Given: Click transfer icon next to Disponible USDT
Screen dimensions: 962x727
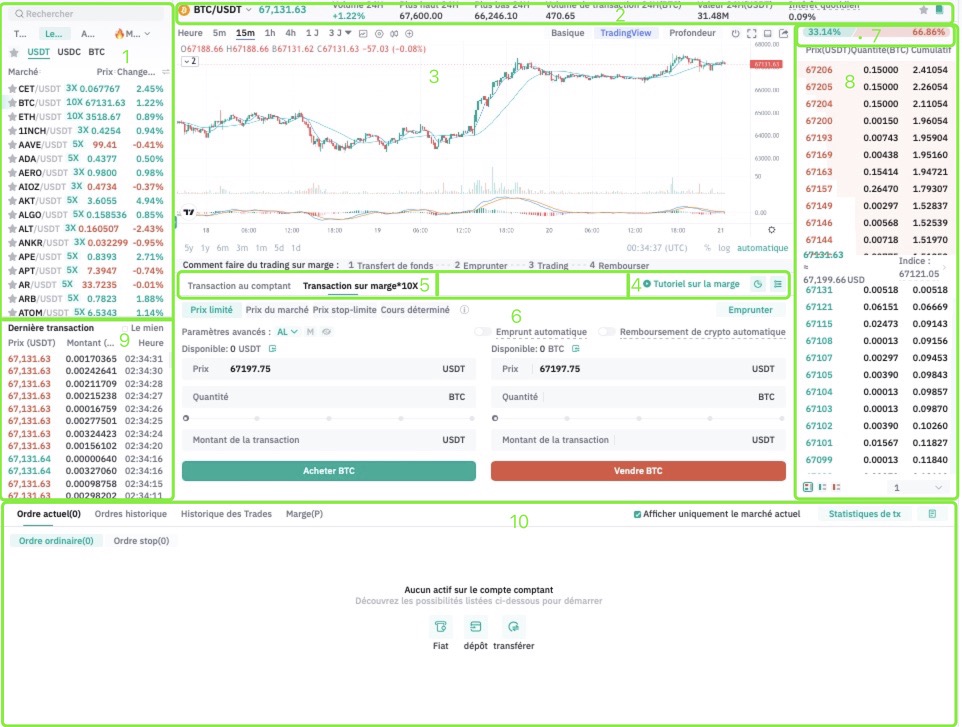Looking at the screenshot, I should (x=272, y=349).
